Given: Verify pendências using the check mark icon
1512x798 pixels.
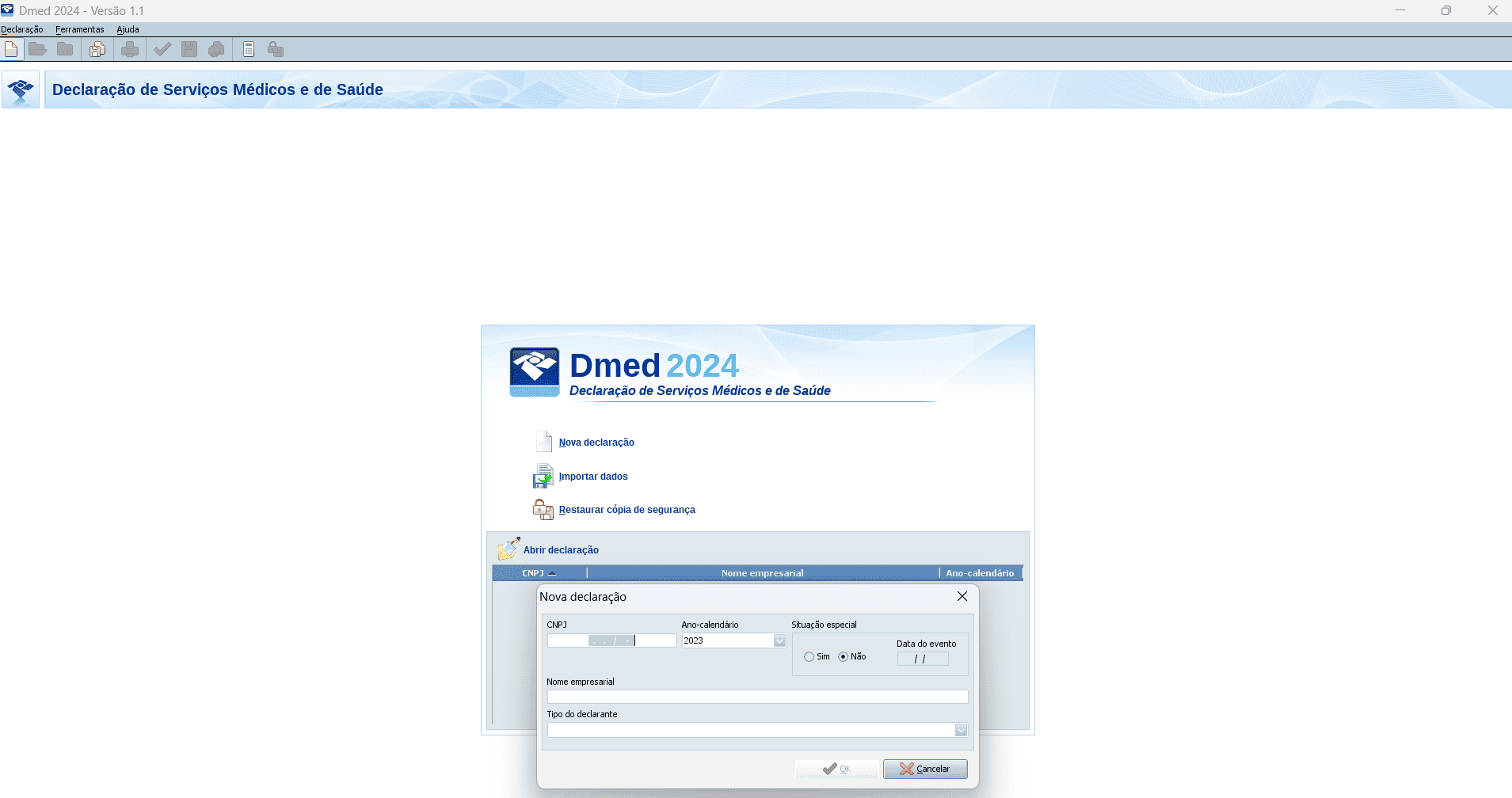Looking at the screenshot, I should (162, 49).
